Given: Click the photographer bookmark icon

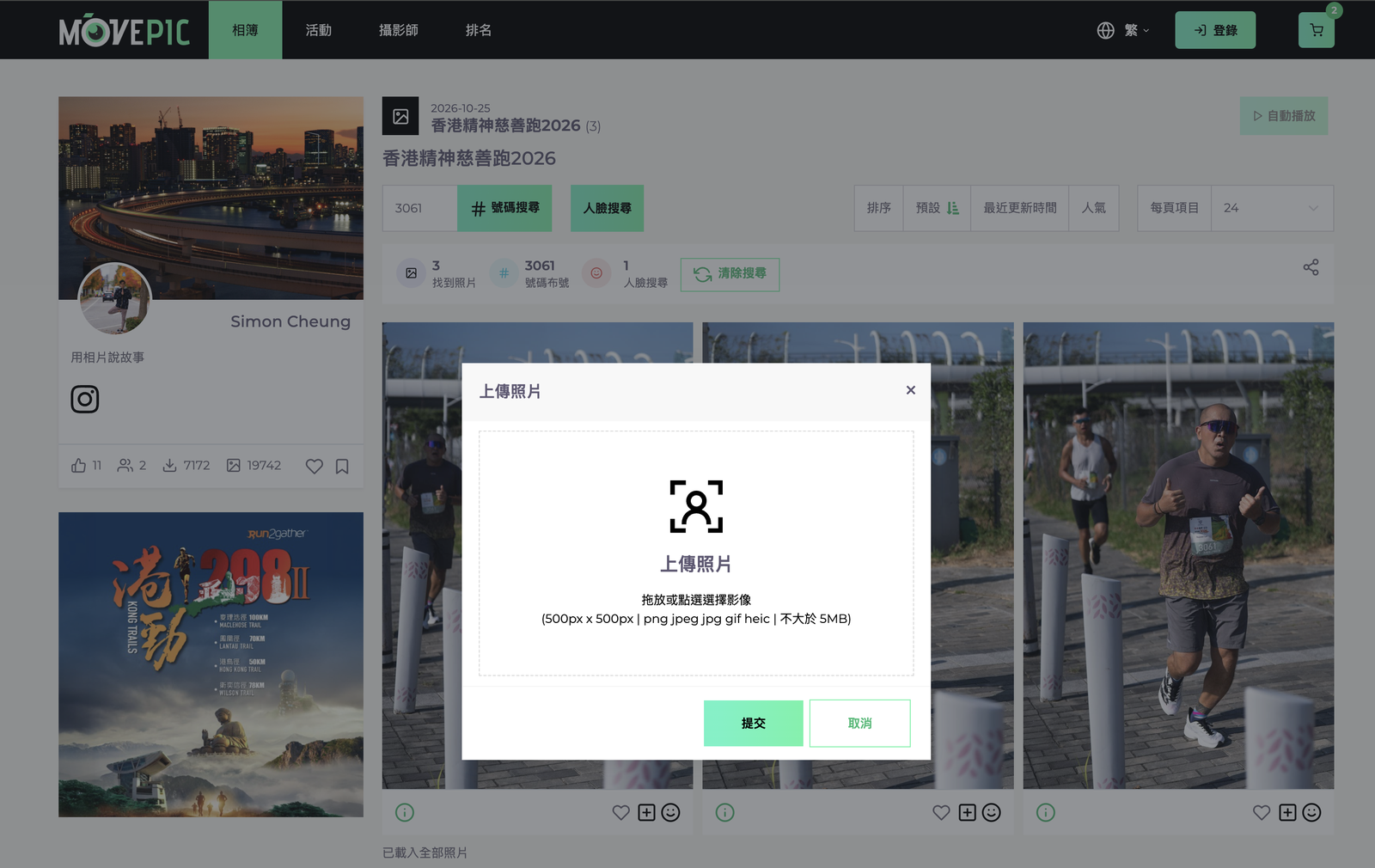Looking at the screenshot, I should tap(342, 466).
